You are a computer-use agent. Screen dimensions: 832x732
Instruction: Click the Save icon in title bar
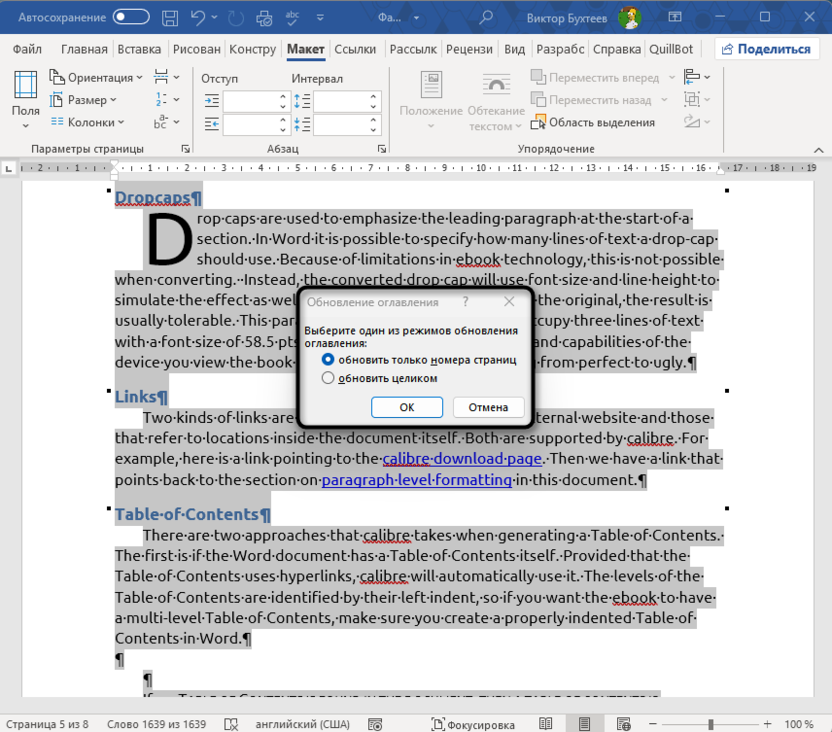pyautogui.click(x=170, y=17)
